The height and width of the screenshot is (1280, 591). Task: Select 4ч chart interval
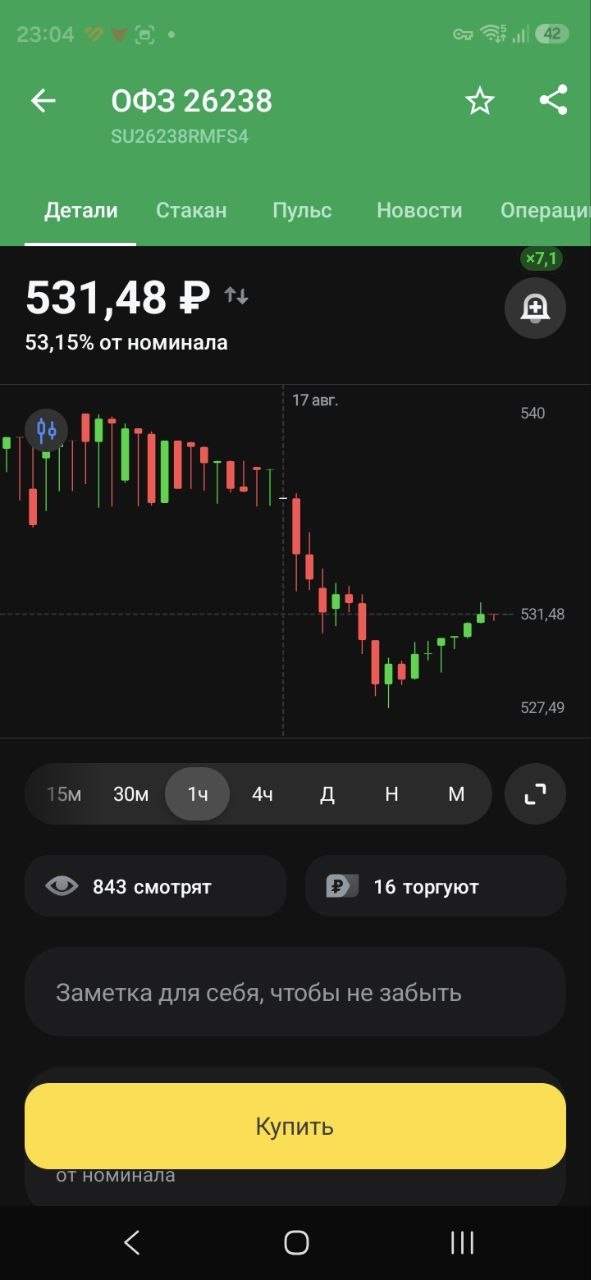pyautogui.click(x=262, y=794)
